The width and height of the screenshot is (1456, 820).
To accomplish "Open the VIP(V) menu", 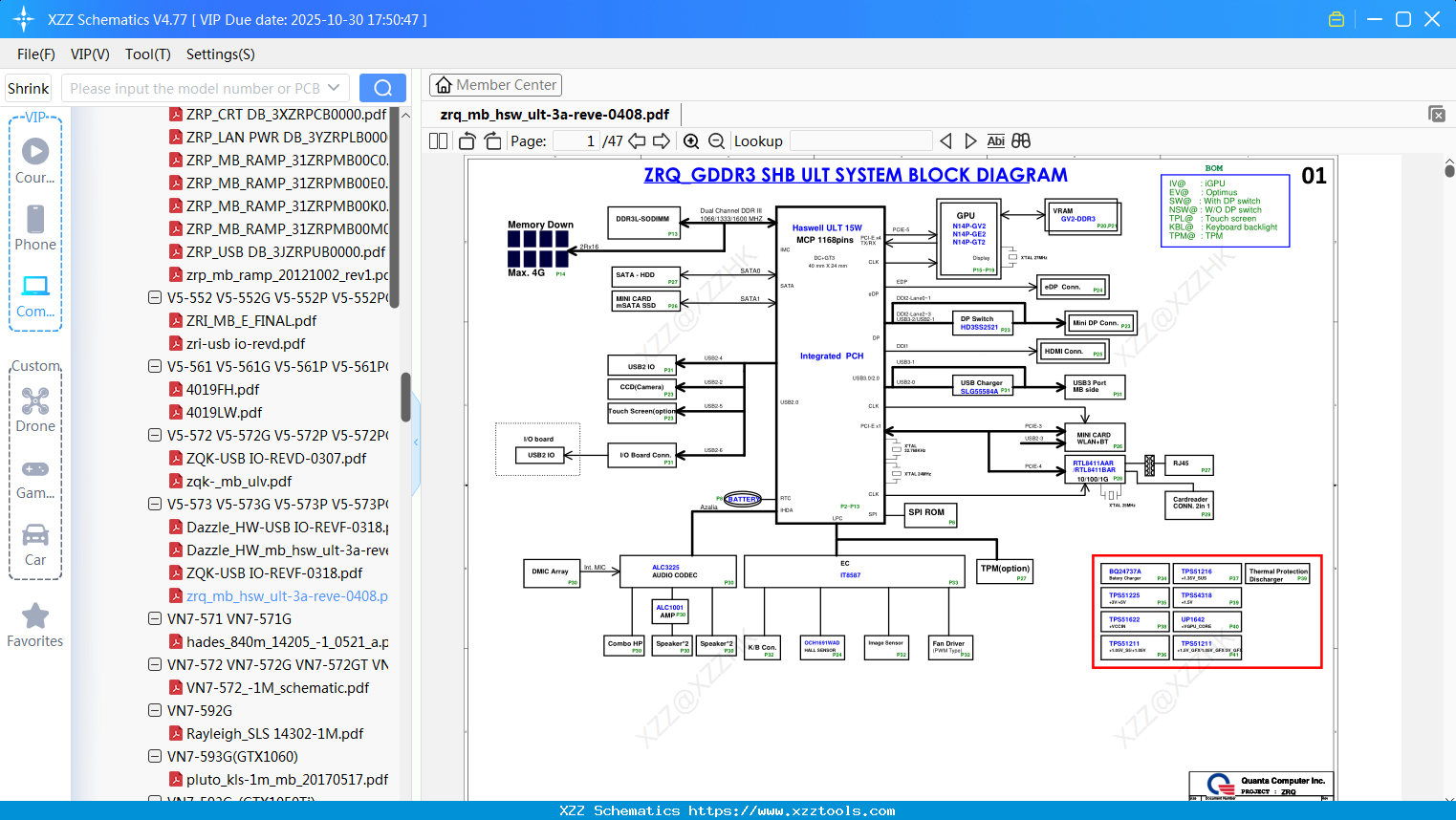I will click(90, 54).
